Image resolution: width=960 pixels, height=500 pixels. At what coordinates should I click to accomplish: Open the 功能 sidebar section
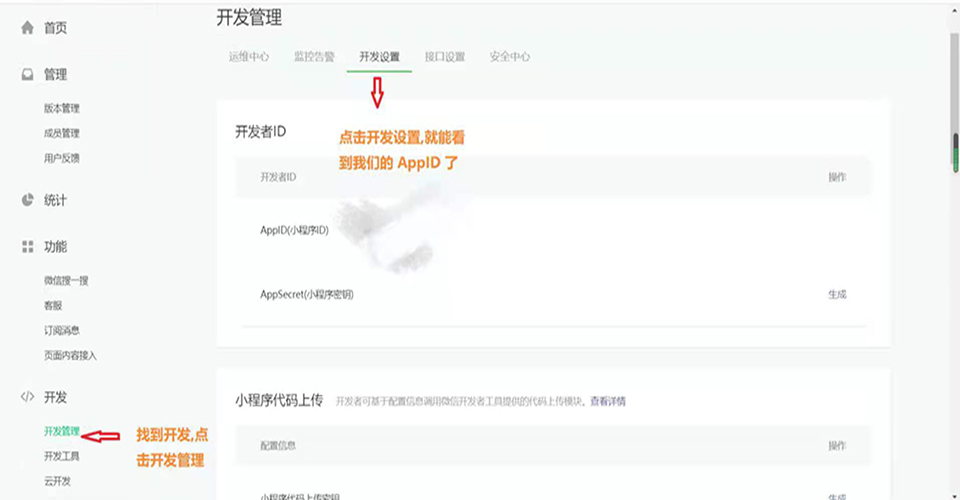pyautogui.click(x=55, y=247)
